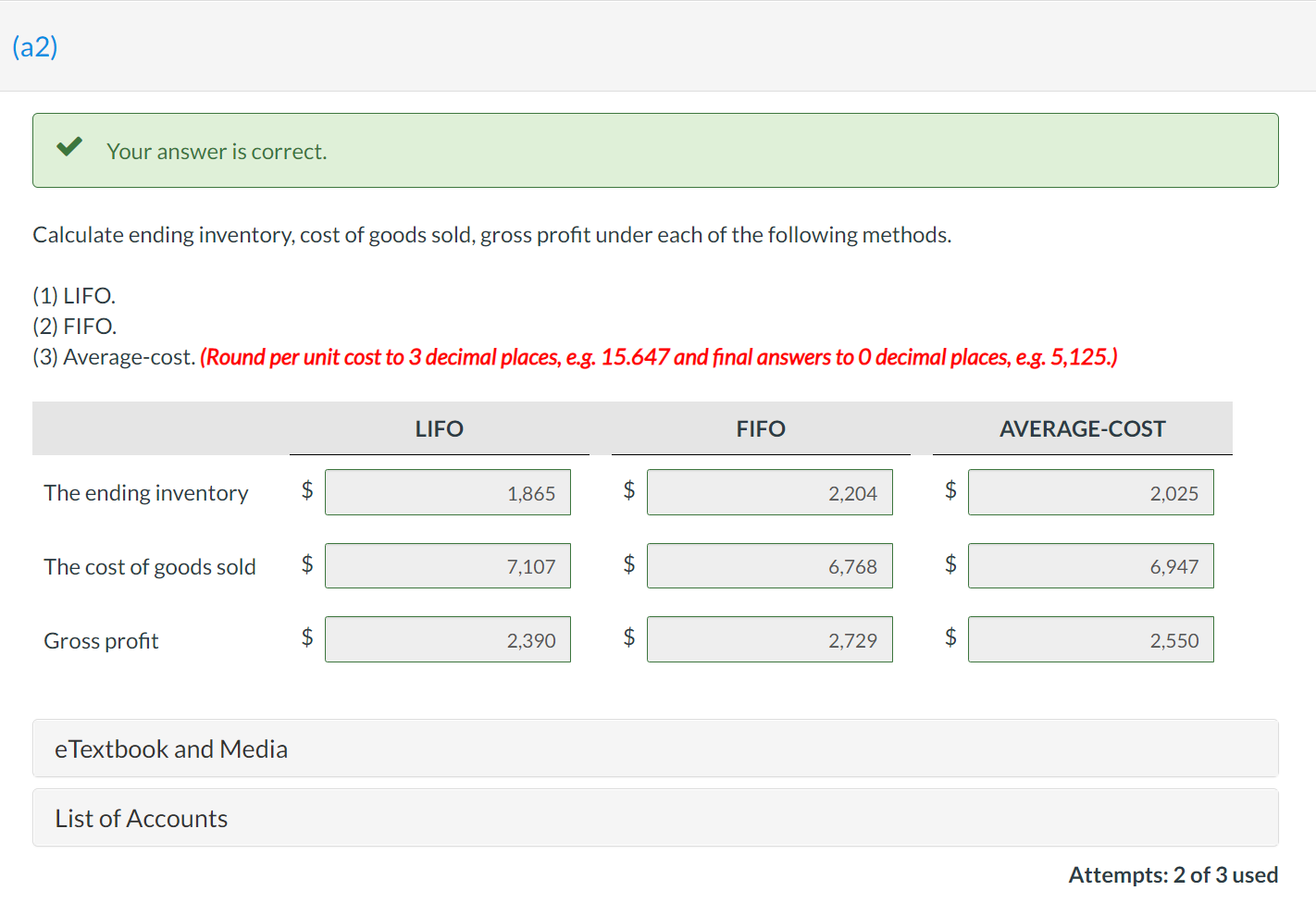
Task: Open the List of Accounts section
Action: click(655, 818)
